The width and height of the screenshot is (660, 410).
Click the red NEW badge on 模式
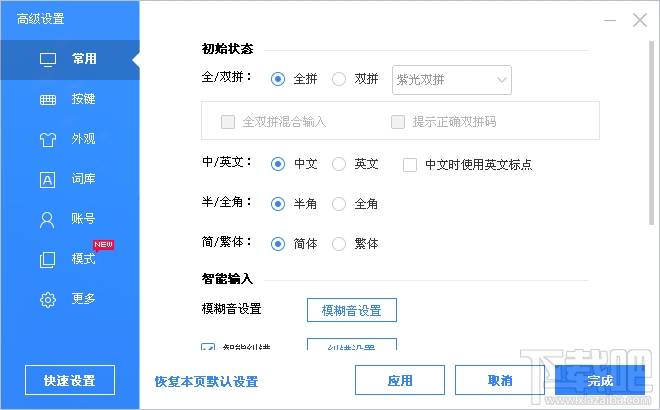pyautogui.click(x=103, y=245)
